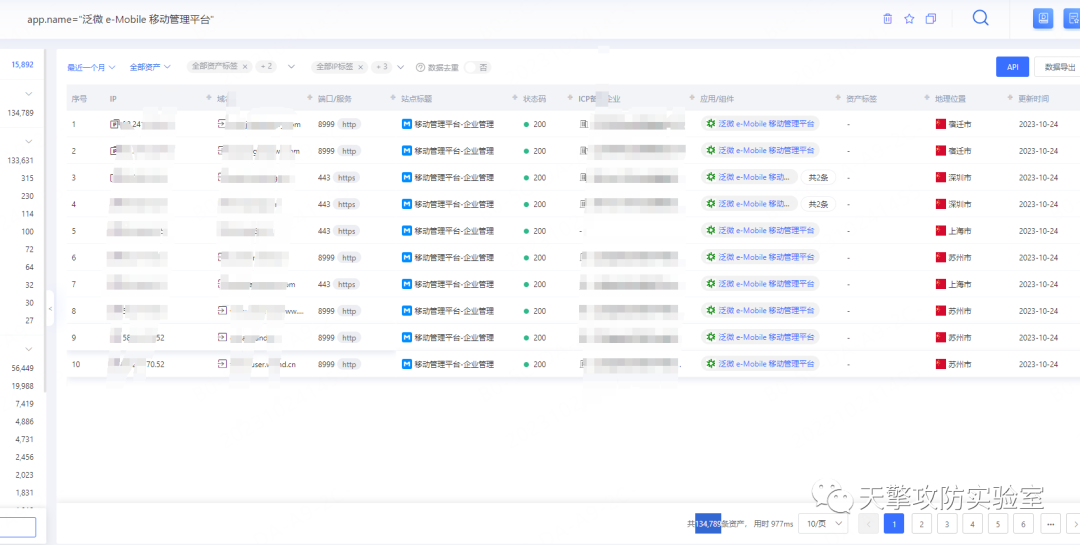Click the green gear app icon in row 6
Screen dimensions: 1080x545
710,257
